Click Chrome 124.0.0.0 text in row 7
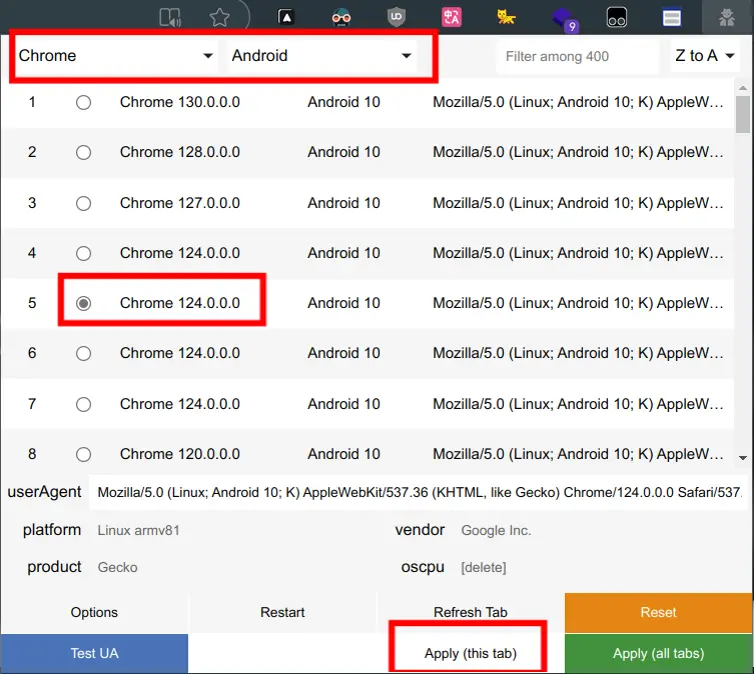 pos(180,404)
